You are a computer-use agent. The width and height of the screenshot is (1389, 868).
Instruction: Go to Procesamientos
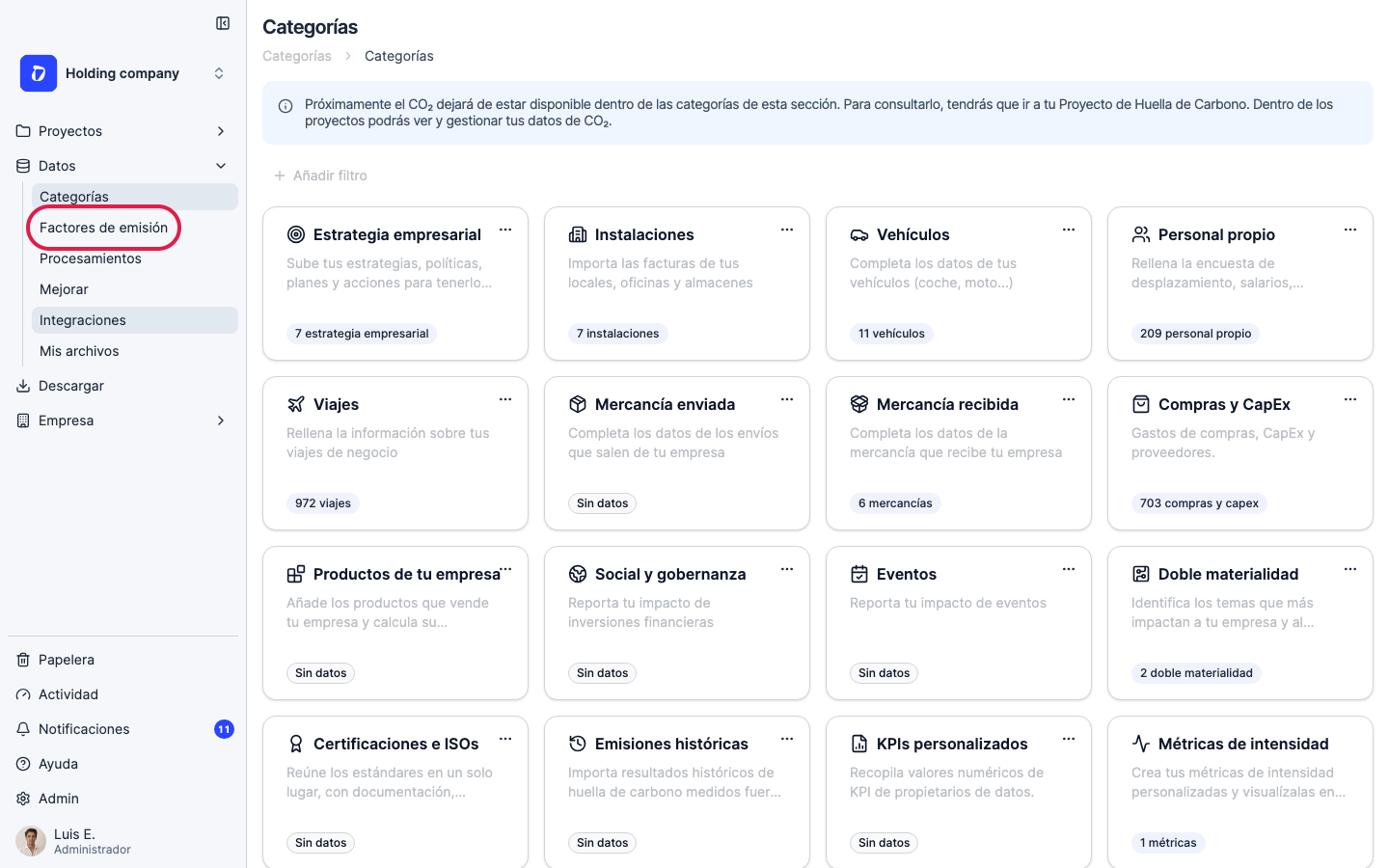(x=91, y=258)
